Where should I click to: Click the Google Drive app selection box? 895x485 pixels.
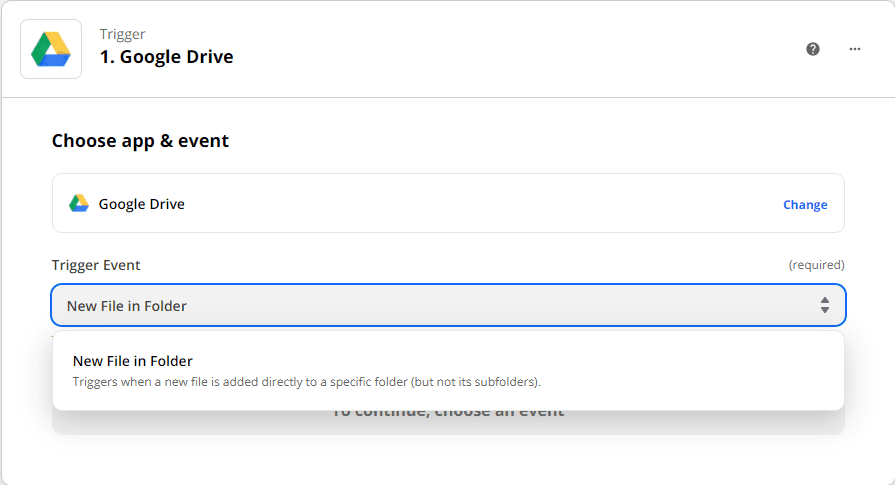coord(448,204)
